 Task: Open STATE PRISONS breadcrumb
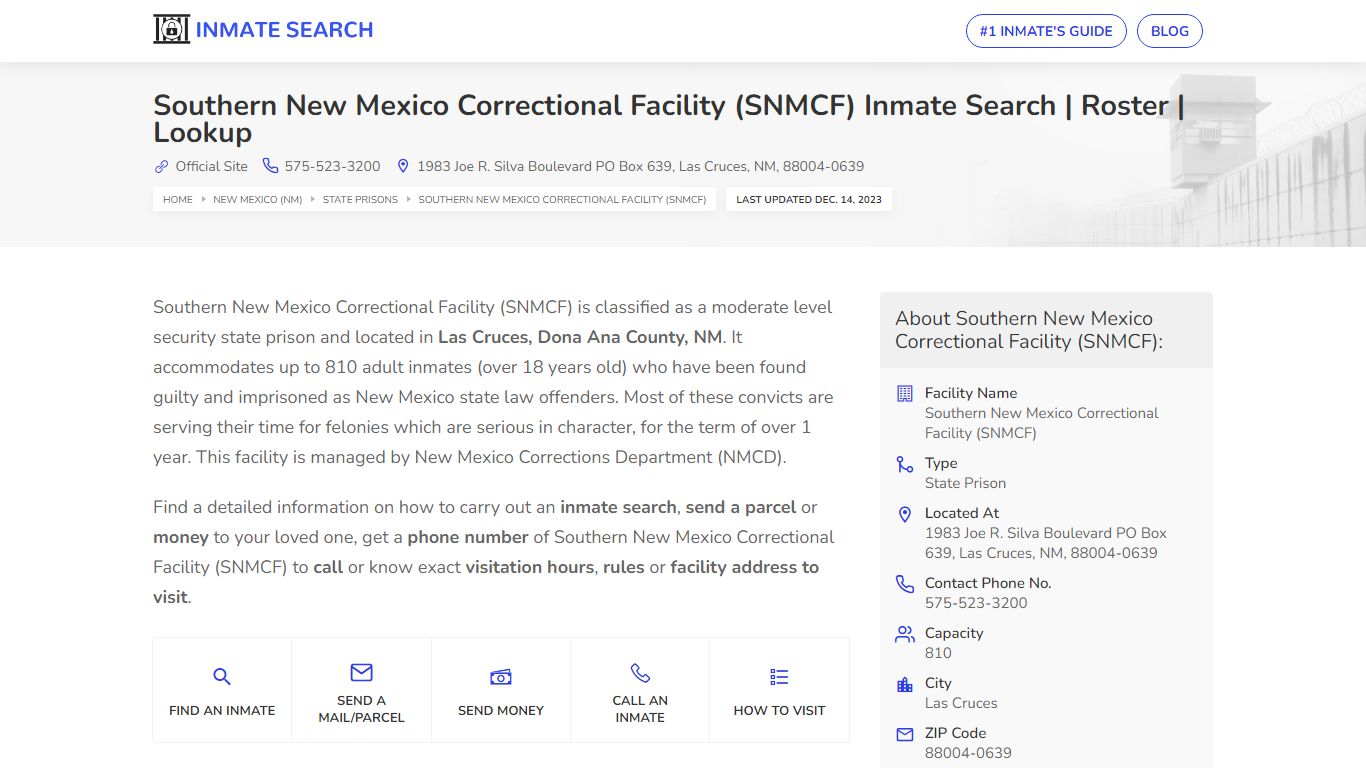(360, 200)
